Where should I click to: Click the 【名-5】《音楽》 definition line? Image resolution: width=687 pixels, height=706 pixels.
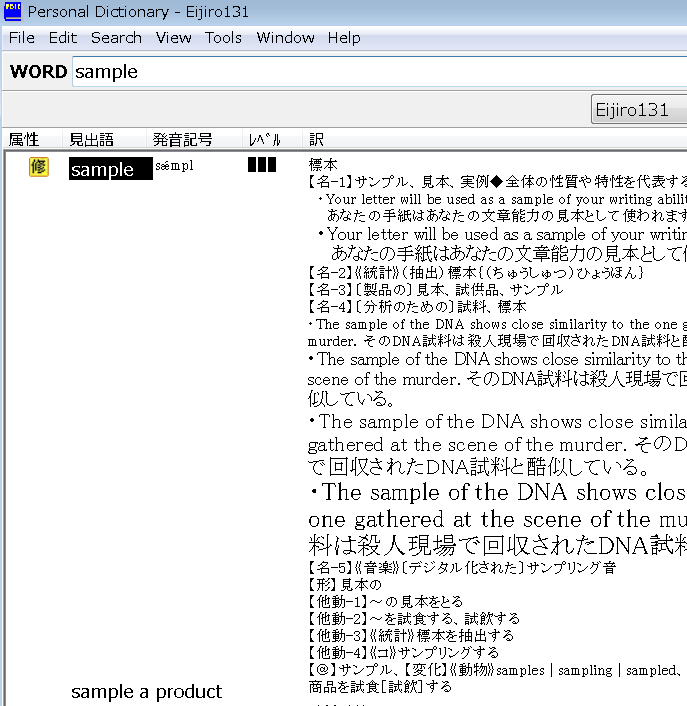462,567
